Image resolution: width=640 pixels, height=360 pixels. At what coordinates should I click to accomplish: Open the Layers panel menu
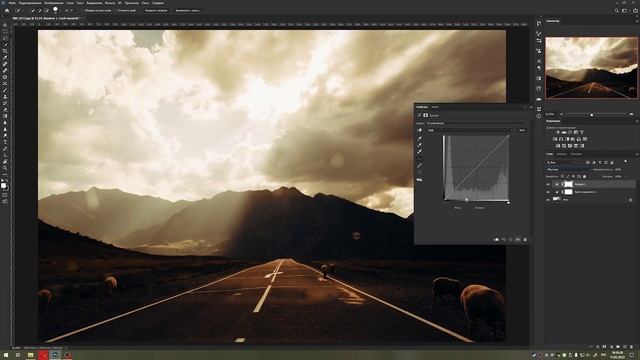(x=637, y=154)
